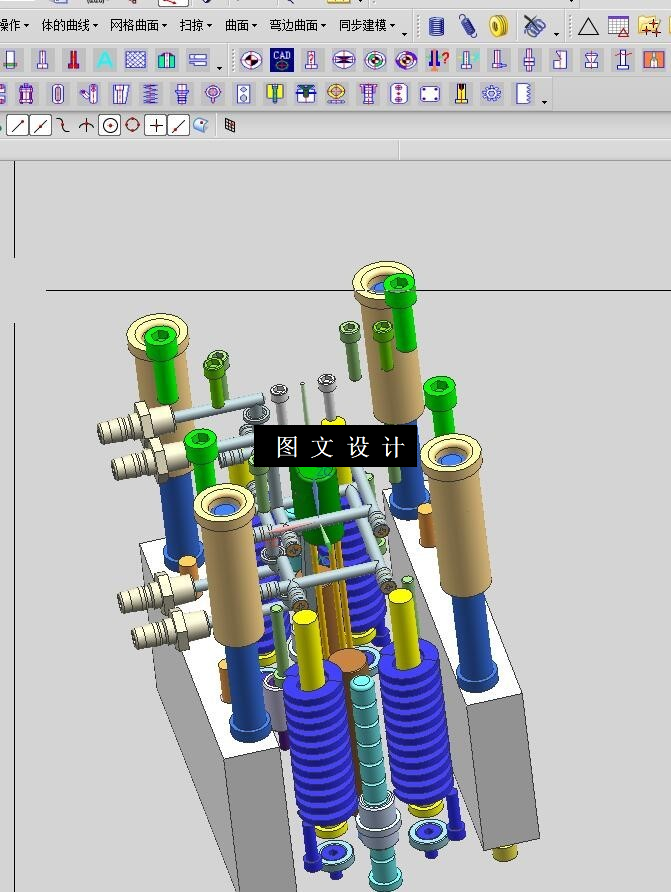Click the blue spring component icon

[x=150, y=93]
